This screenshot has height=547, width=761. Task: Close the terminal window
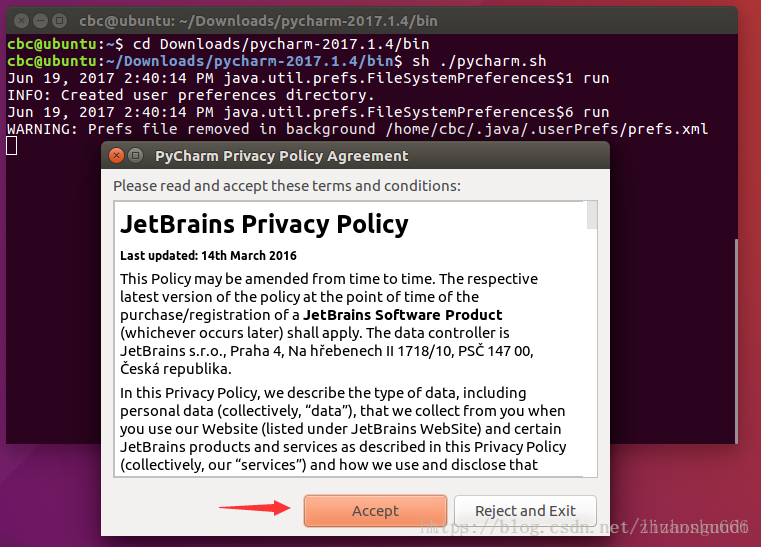(21, 21)
